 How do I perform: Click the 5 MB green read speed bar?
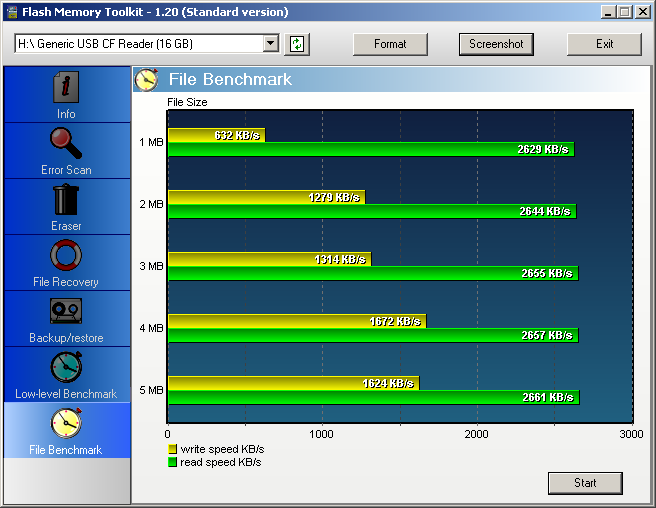click(x=372, y=397)
